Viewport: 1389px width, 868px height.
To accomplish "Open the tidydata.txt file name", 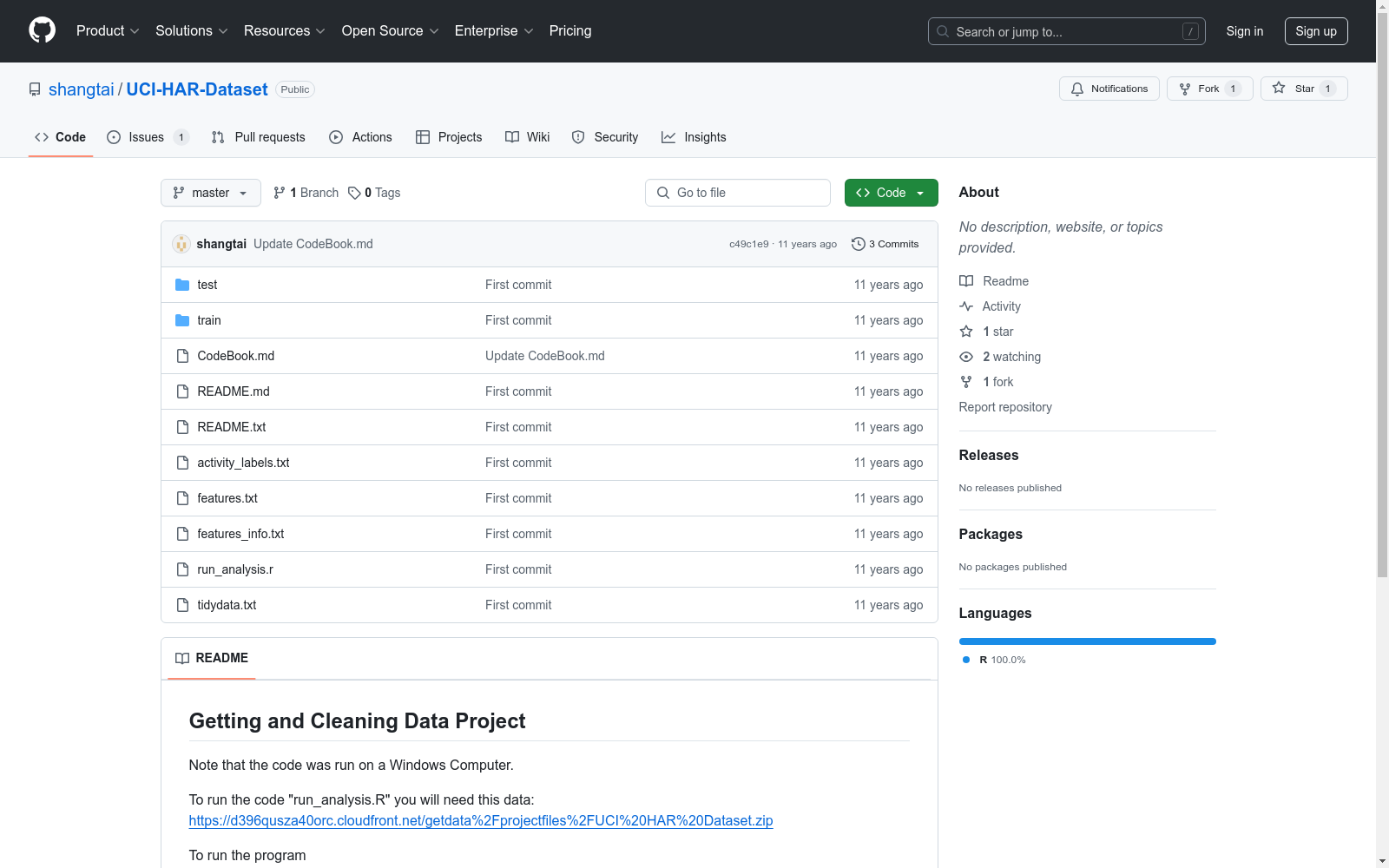I will click(x=227, y=605).
